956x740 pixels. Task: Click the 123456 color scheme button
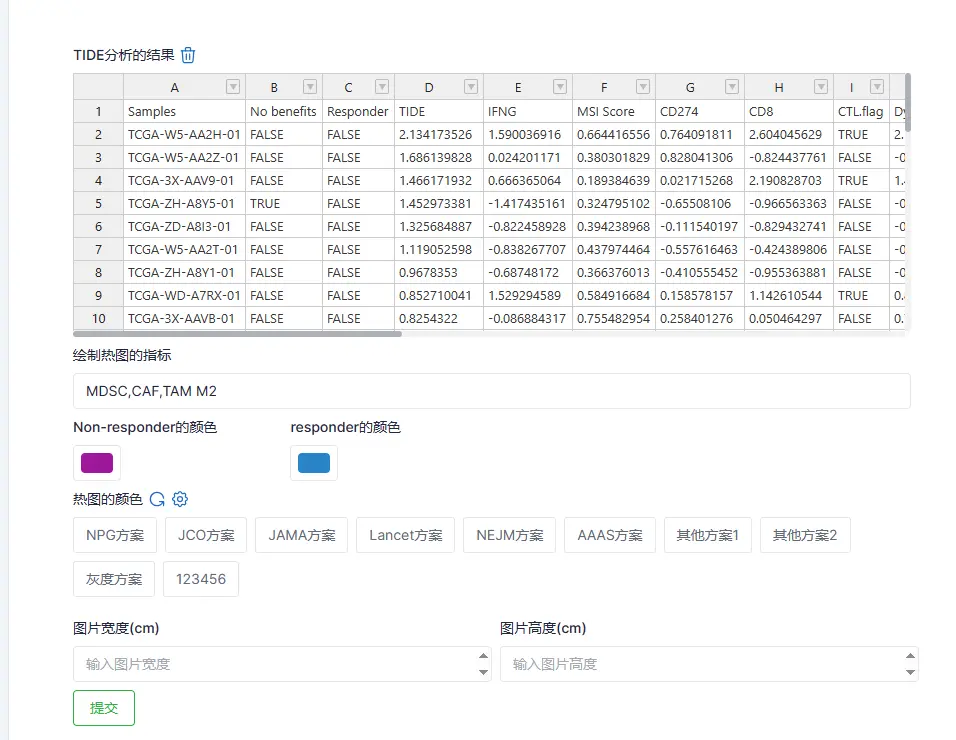[x=200, y=579]
